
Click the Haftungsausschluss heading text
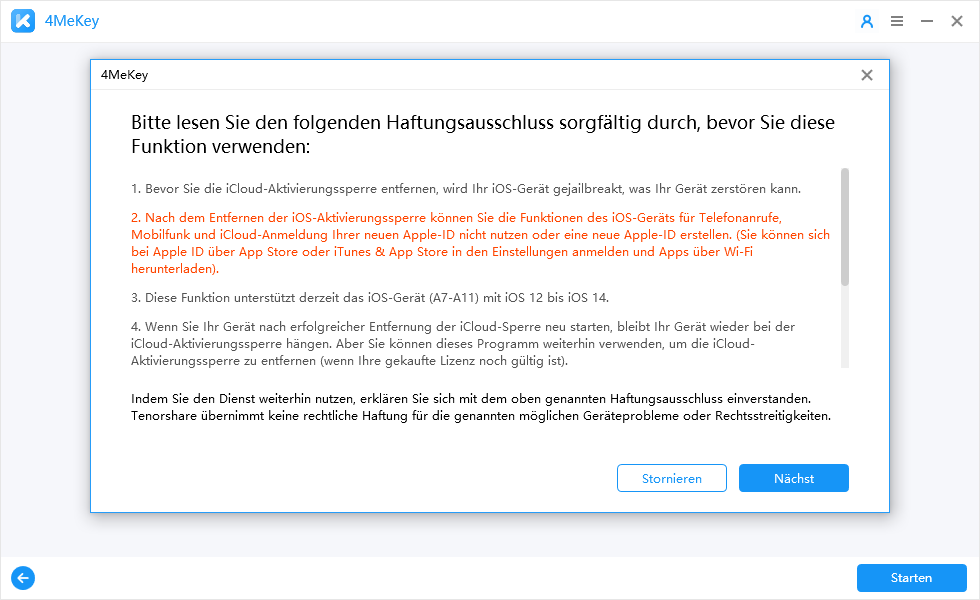(482, 134)
